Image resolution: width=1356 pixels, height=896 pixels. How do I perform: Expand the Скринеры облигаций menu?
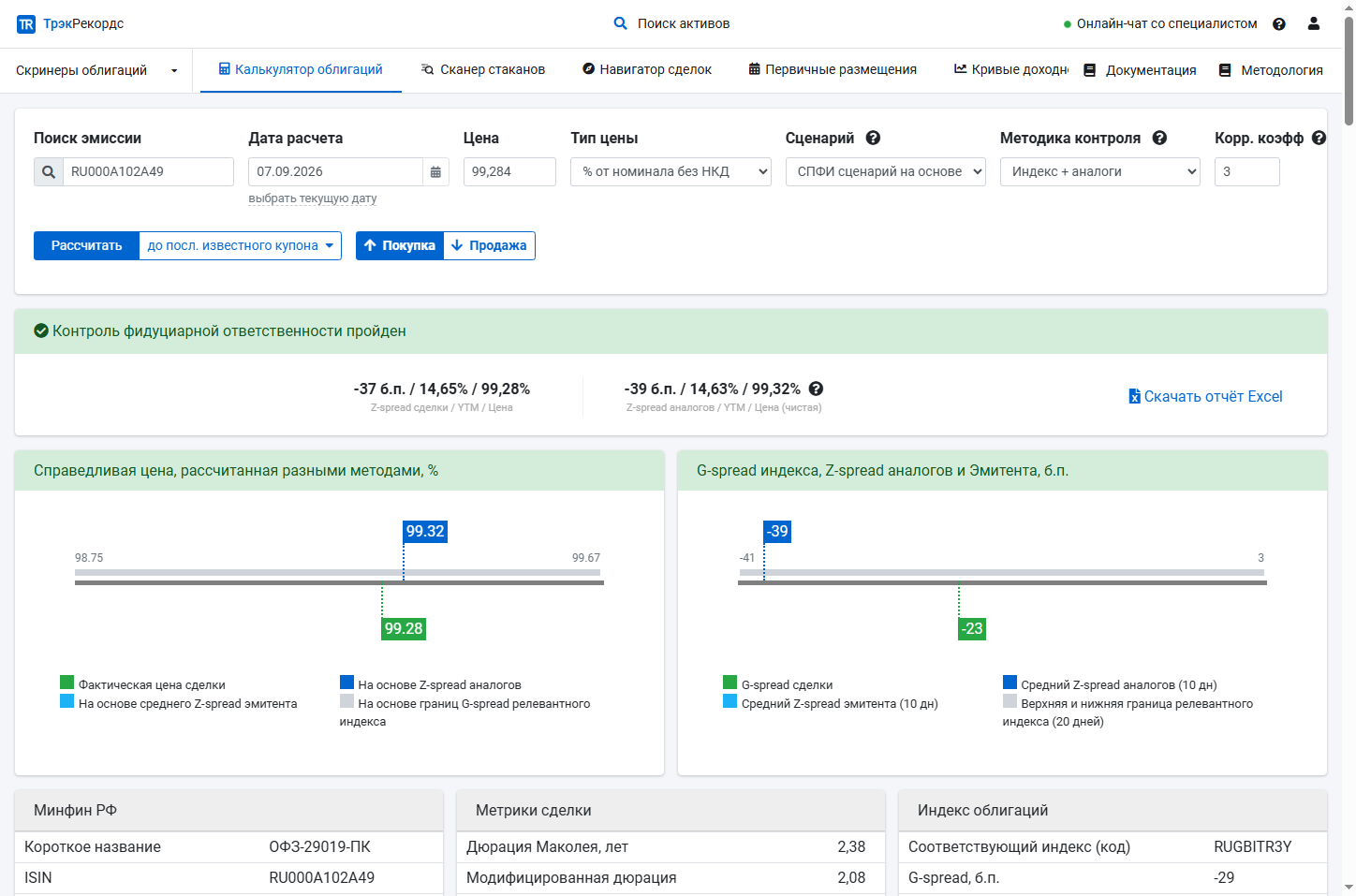[96, 70]
